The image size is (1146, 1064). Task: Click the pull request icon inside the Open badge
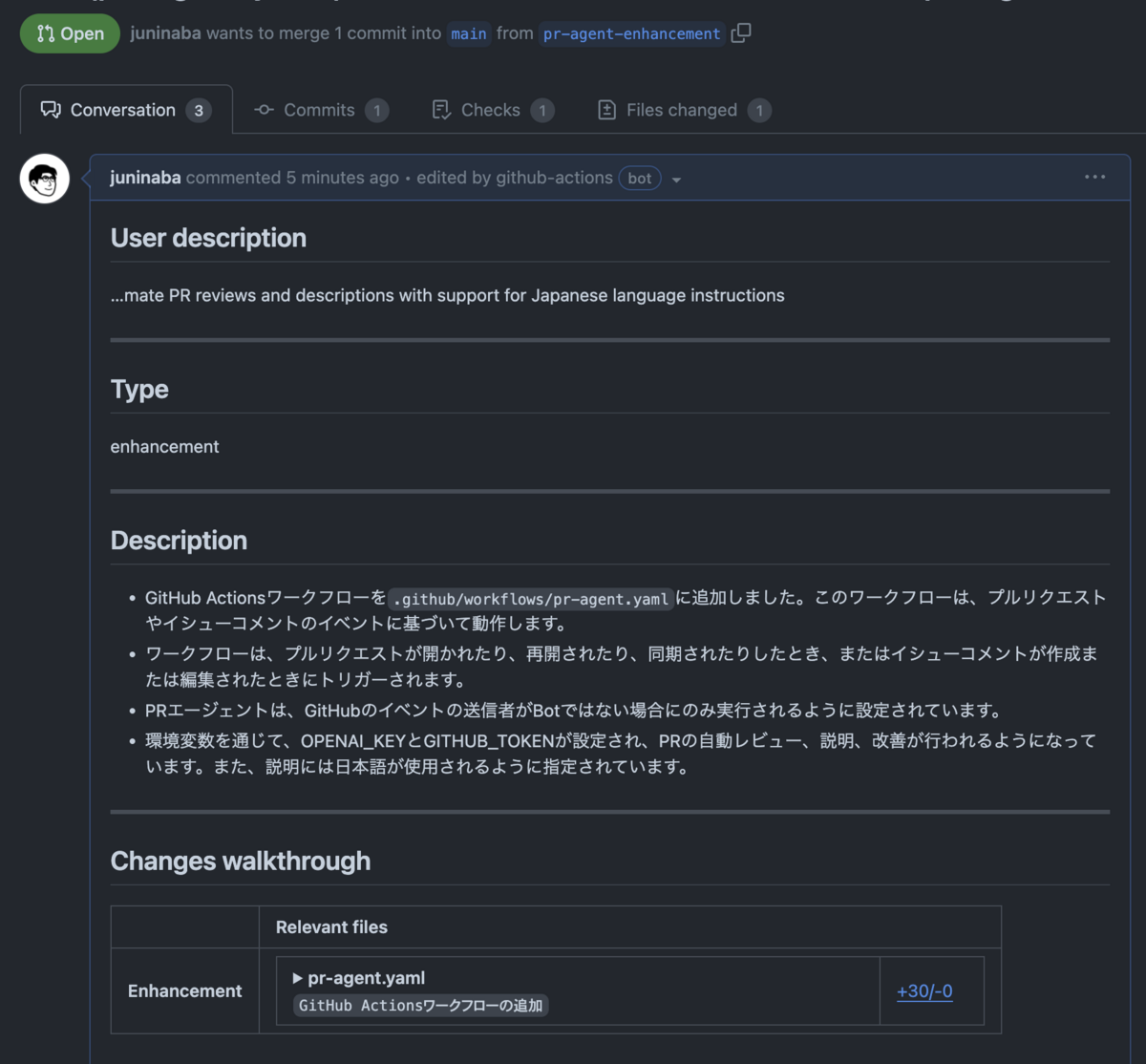tap(45, 32)
